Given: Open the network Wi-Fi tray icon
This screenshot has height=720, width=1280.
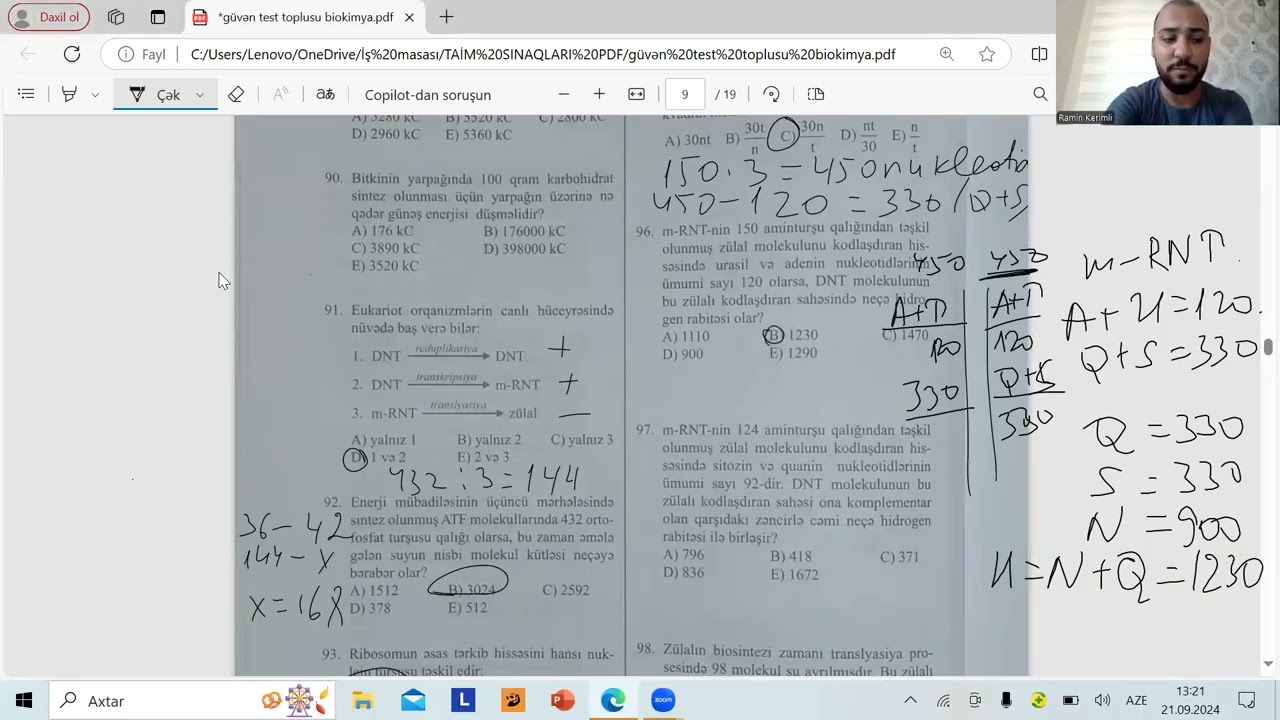Looking at the screenshot, I should 943,700.
